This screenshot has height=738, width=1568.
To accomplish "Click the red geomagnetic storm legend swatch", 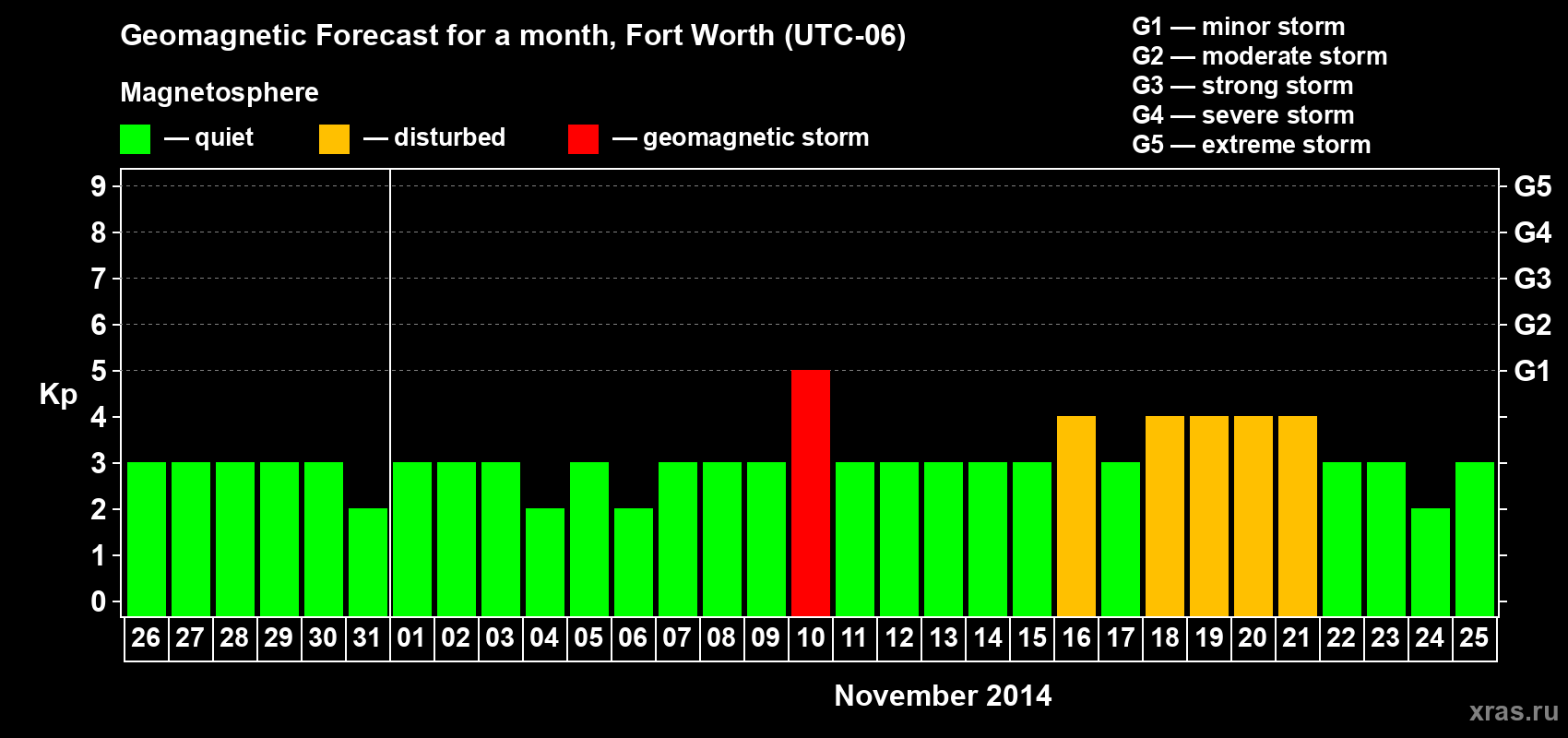I will (x=583, y=139).
